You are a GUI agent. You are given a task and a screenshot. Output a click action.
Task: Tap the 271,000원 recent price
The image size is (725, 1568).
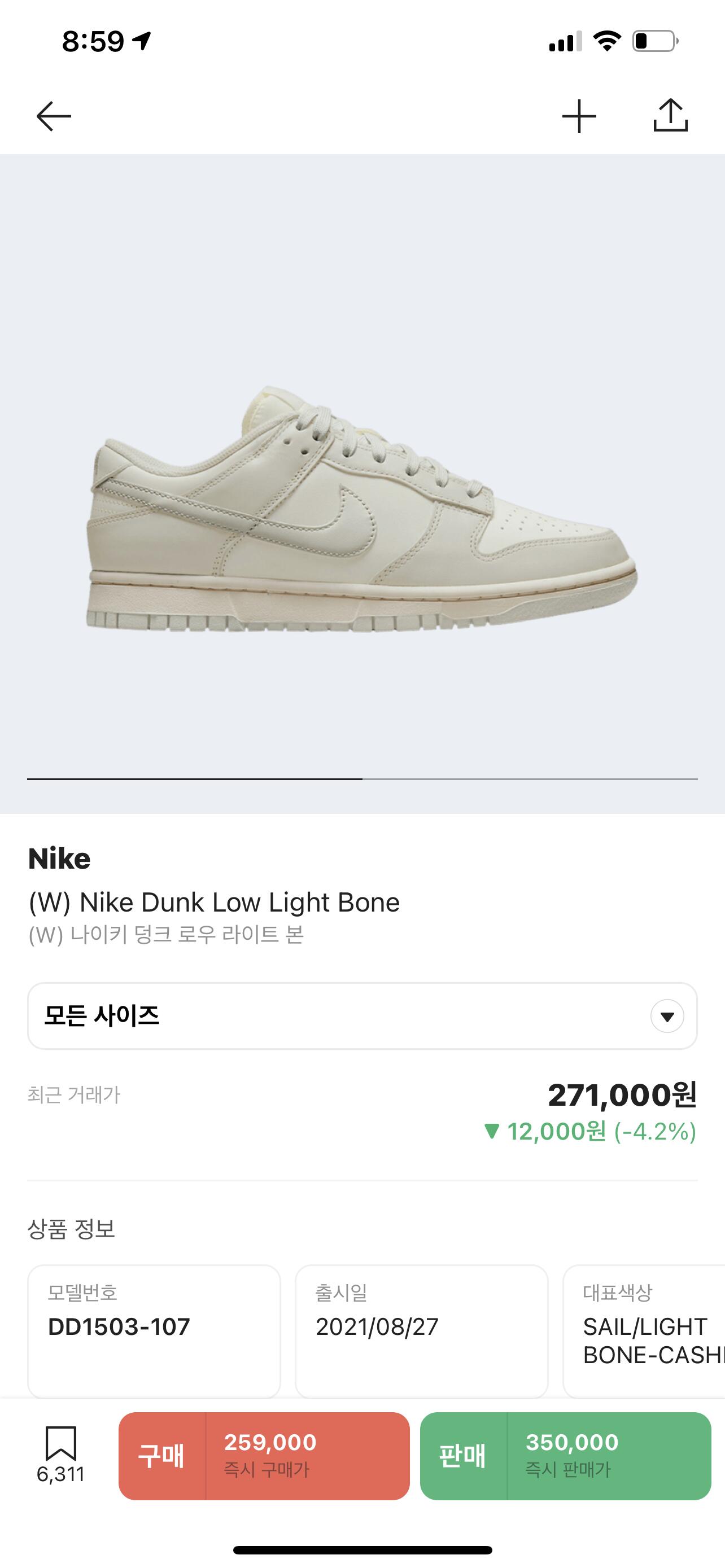622,1095
